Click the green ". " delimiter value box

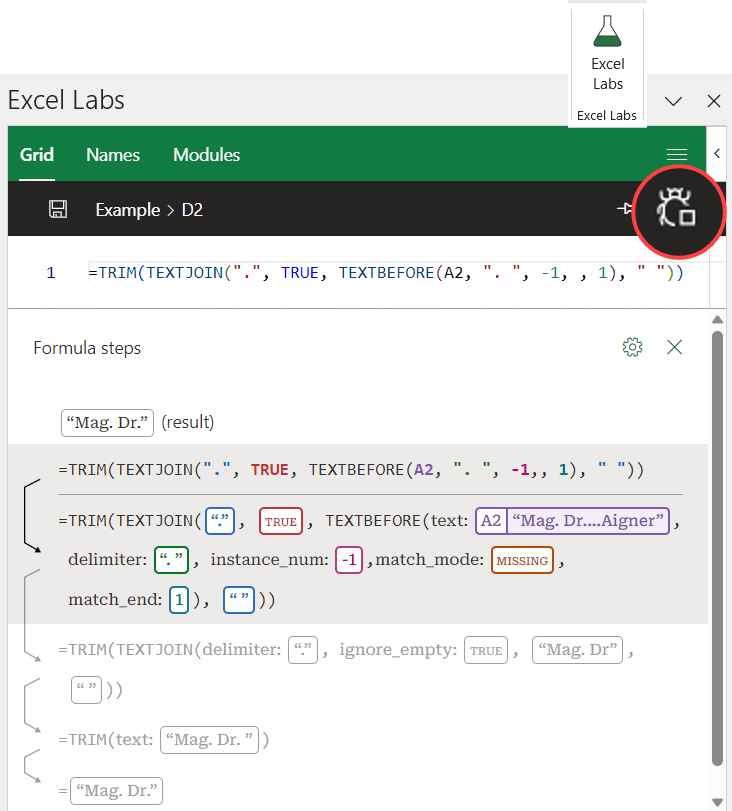coord(171,560)
